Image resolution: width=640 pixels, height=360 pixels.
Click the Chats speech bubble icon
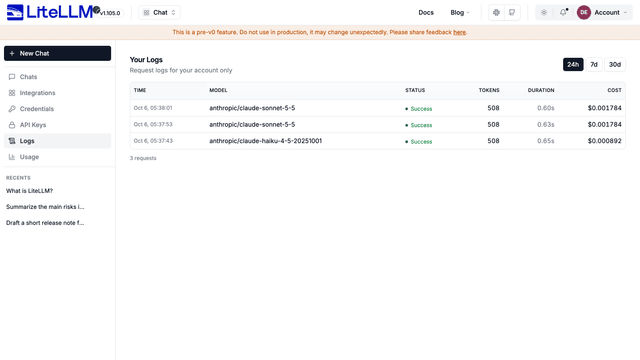(x=12, y=77)
